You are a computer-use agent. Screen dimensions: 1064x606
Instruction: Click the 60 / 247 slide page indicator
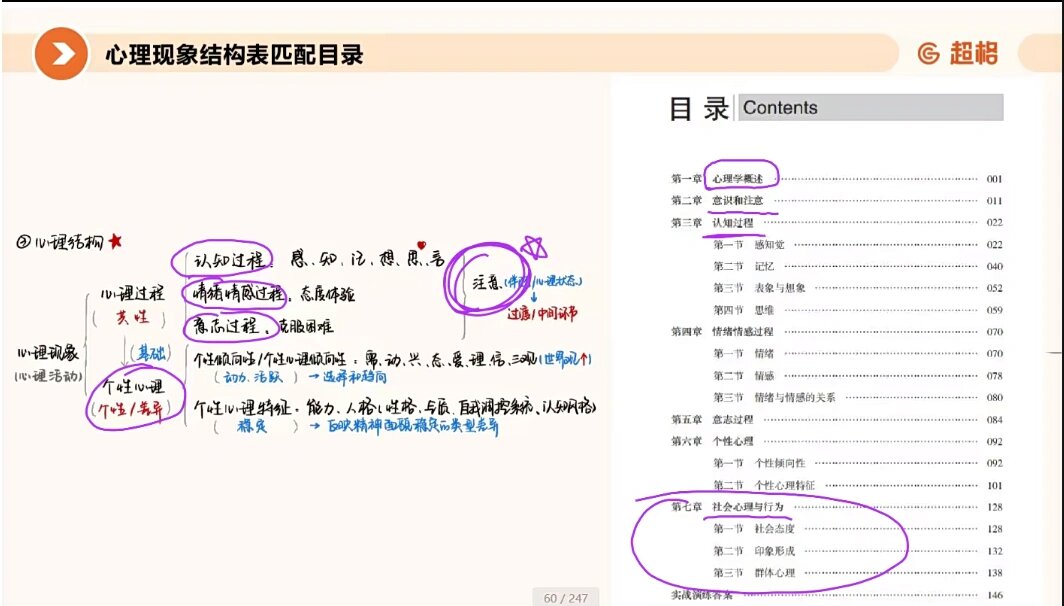[565, 598]
